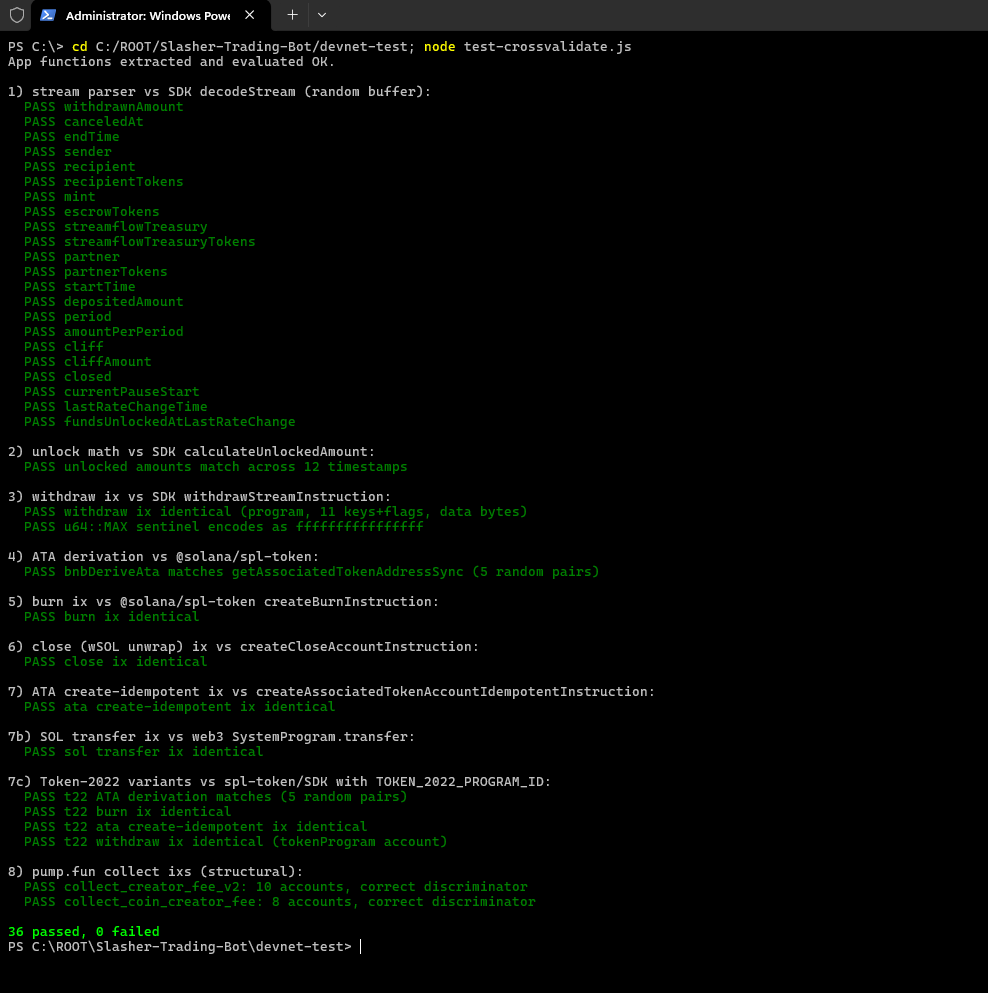Click the "PASS t22 burn ix identical" line
Image resolution: width=988 pixels, height=993 pixels.
127,811
